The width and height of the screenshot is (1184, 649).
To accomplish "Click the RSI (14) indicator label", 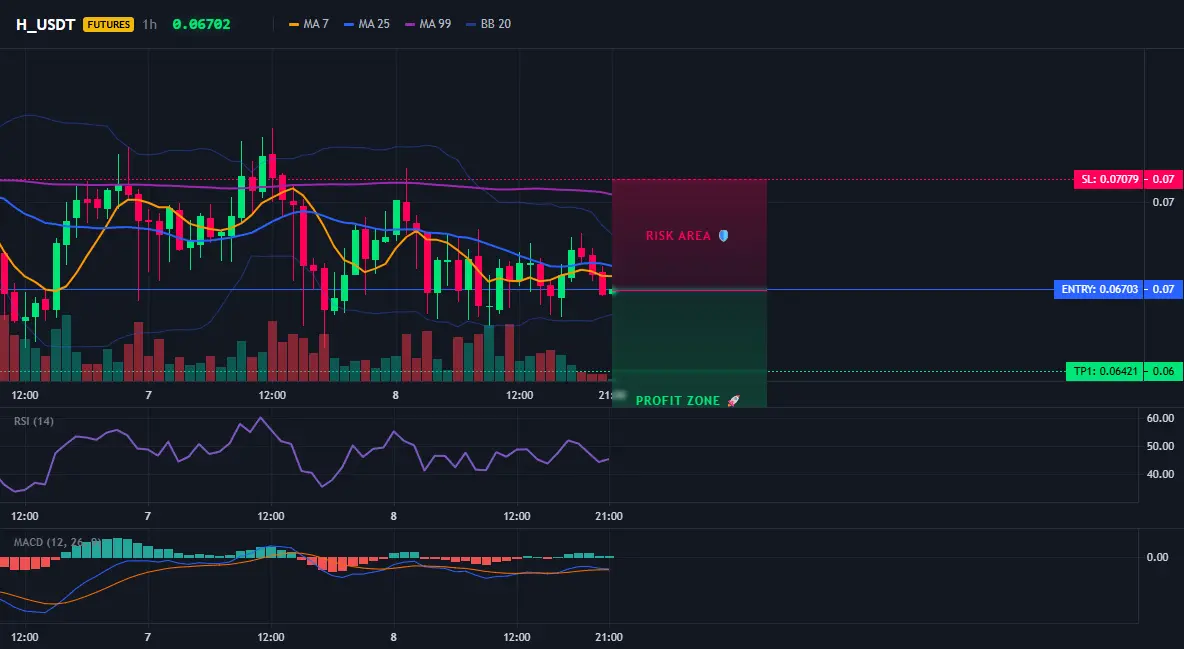I will coord(34,421).
